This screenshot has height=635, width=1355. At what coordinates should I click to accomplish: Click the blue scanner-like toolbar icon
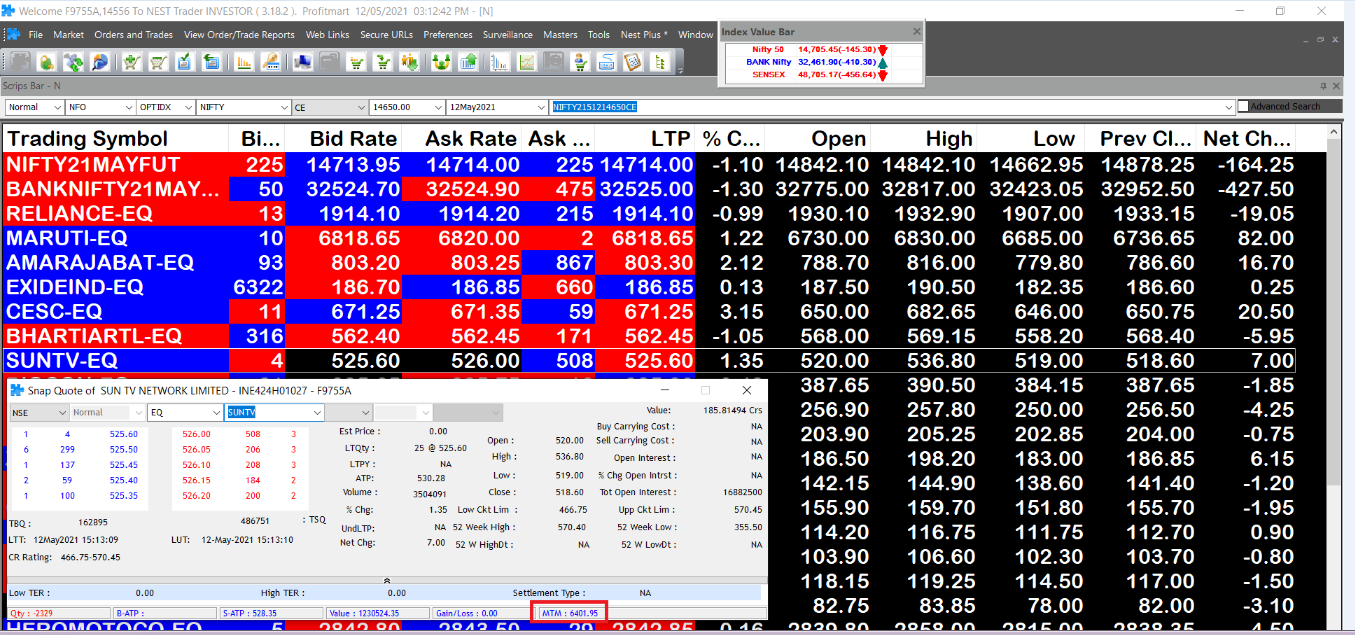(x=605, y=62)
